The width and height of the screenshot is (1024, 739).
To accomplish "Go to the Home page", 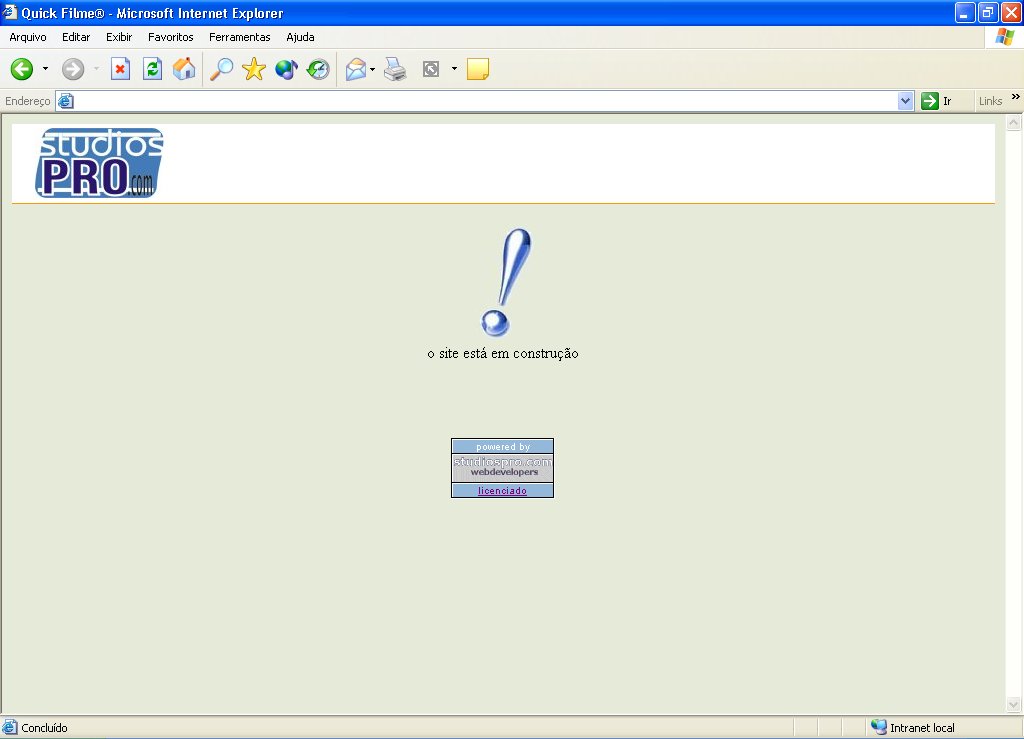I will 184,69.
